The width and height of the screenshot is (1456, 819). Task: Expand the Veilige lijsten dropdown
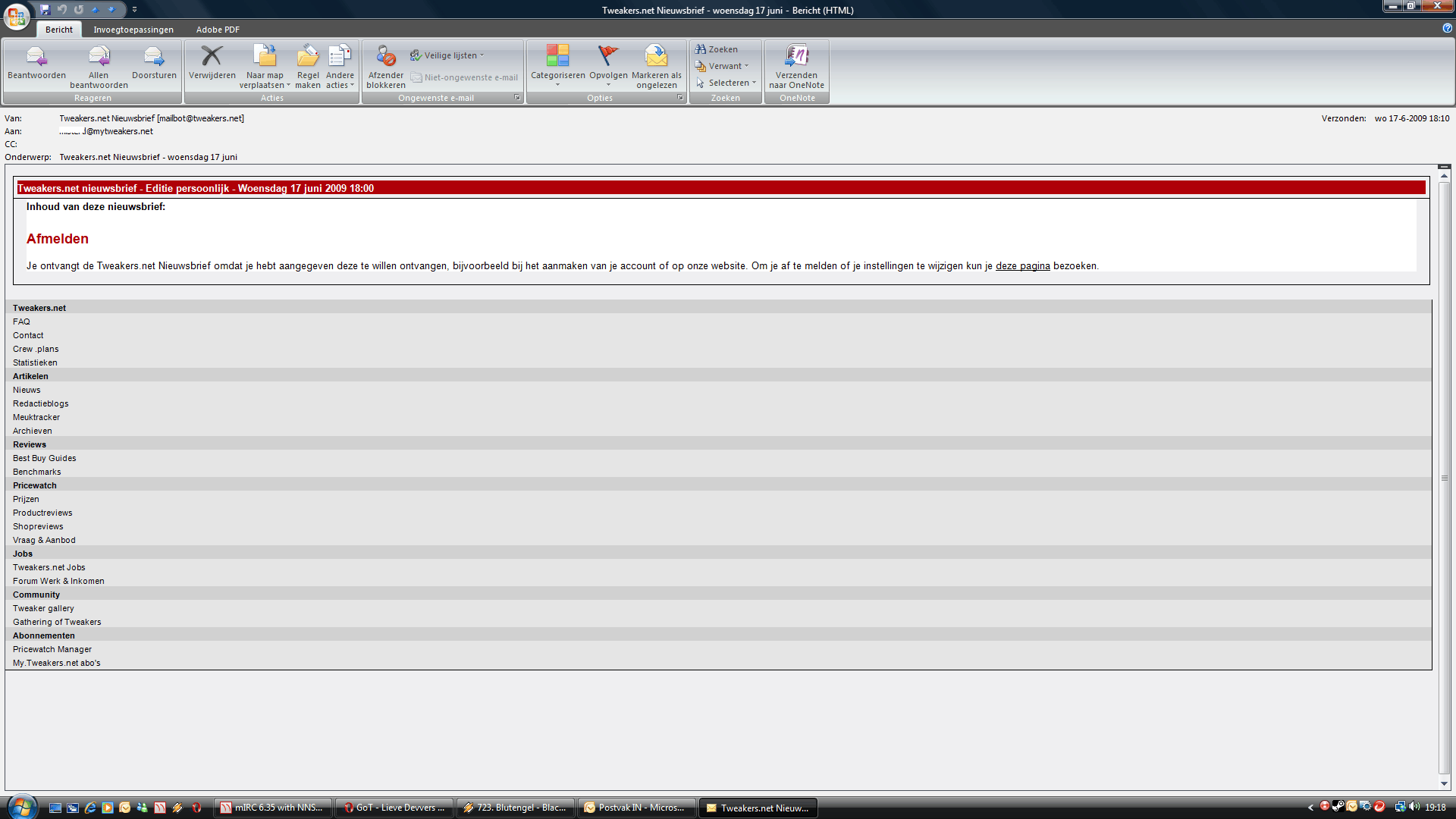[x=447, y=55]
